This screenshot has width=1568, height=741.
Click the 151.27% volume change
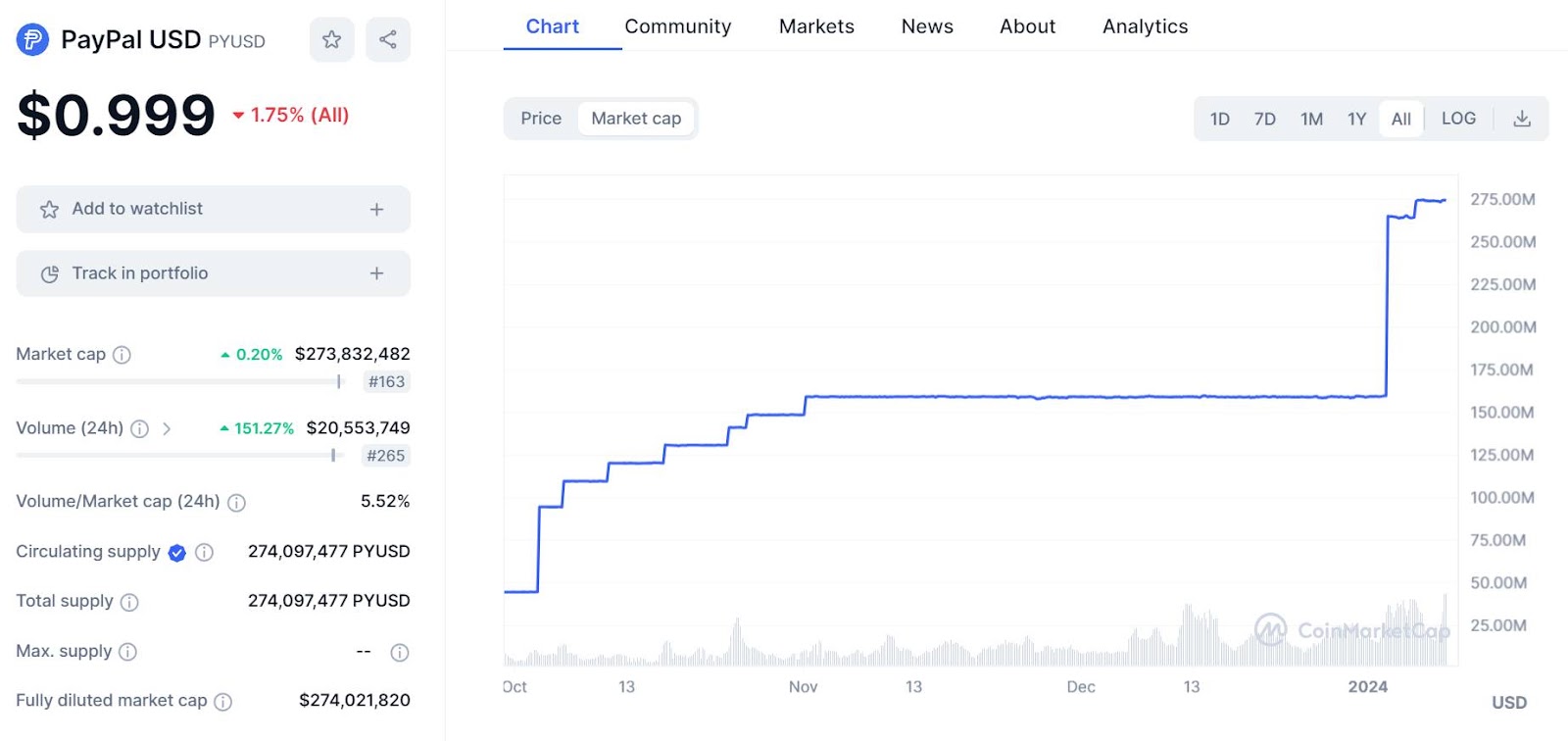pyautogui.click(x=257, y=428)
